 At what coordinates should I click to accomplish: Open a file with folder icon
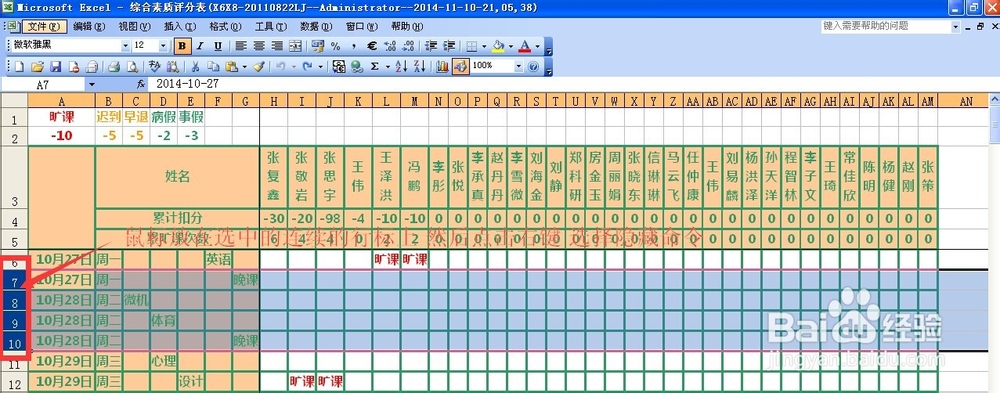pyautogui.click(x=37, y=66)
